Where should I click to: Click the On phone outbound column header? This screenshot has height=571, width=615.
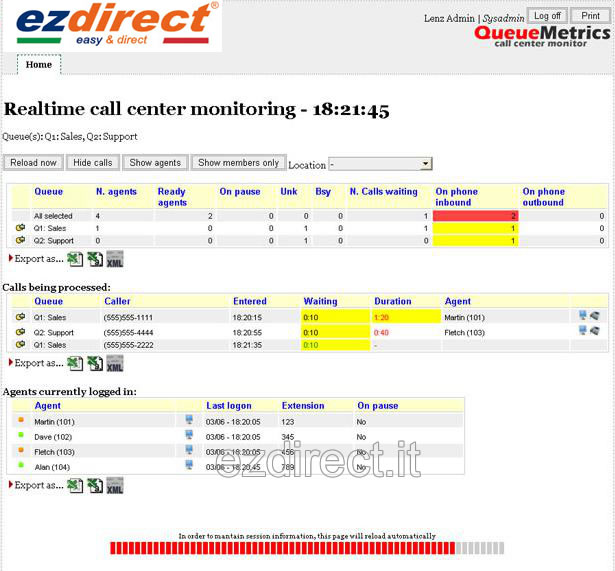click(544, 197)
